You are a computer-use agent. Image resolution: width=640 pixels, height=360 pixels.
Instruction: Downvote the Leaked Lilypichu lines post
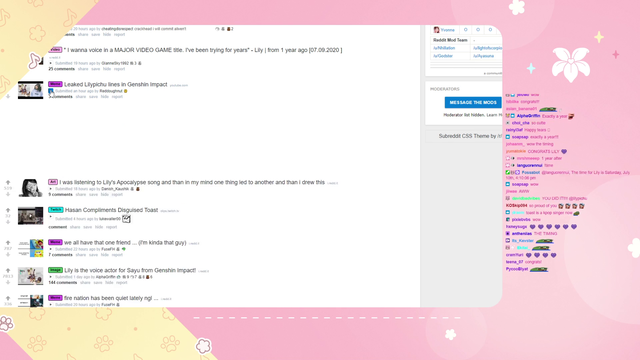click(x=8, y=96)
